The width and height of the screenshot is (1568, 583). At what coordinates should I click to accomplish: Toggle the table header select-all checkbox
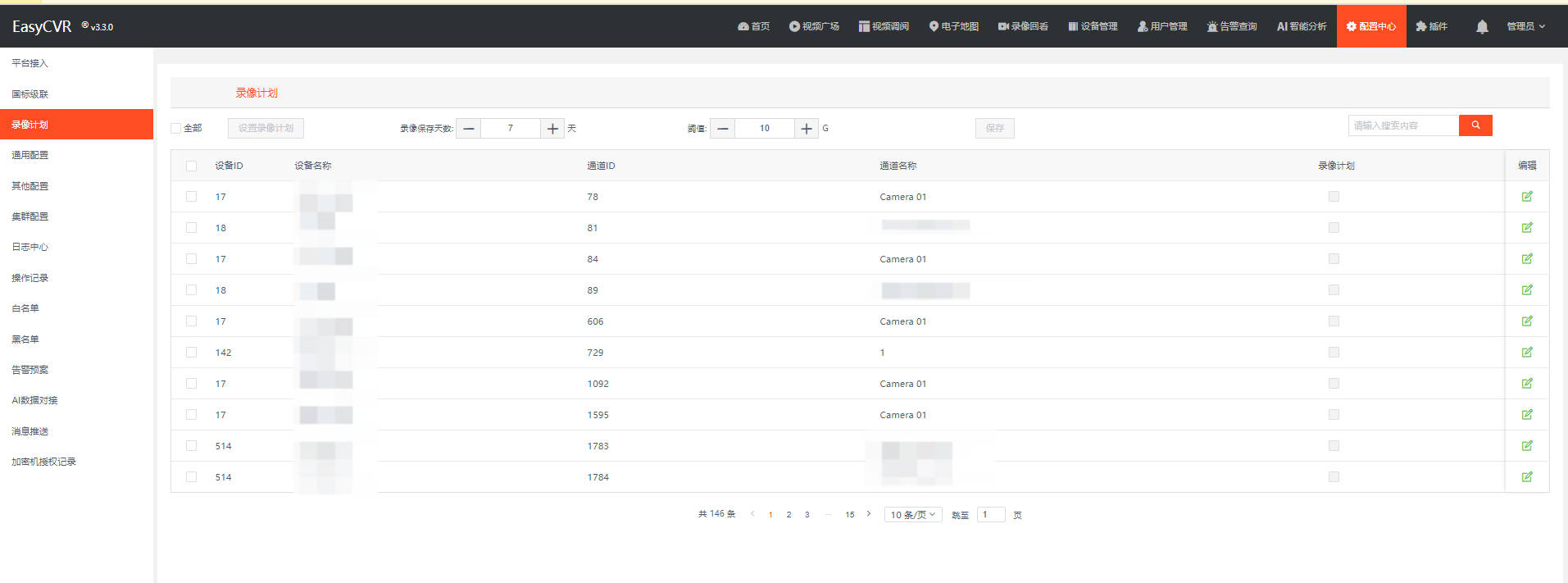[x=191, y=166]
